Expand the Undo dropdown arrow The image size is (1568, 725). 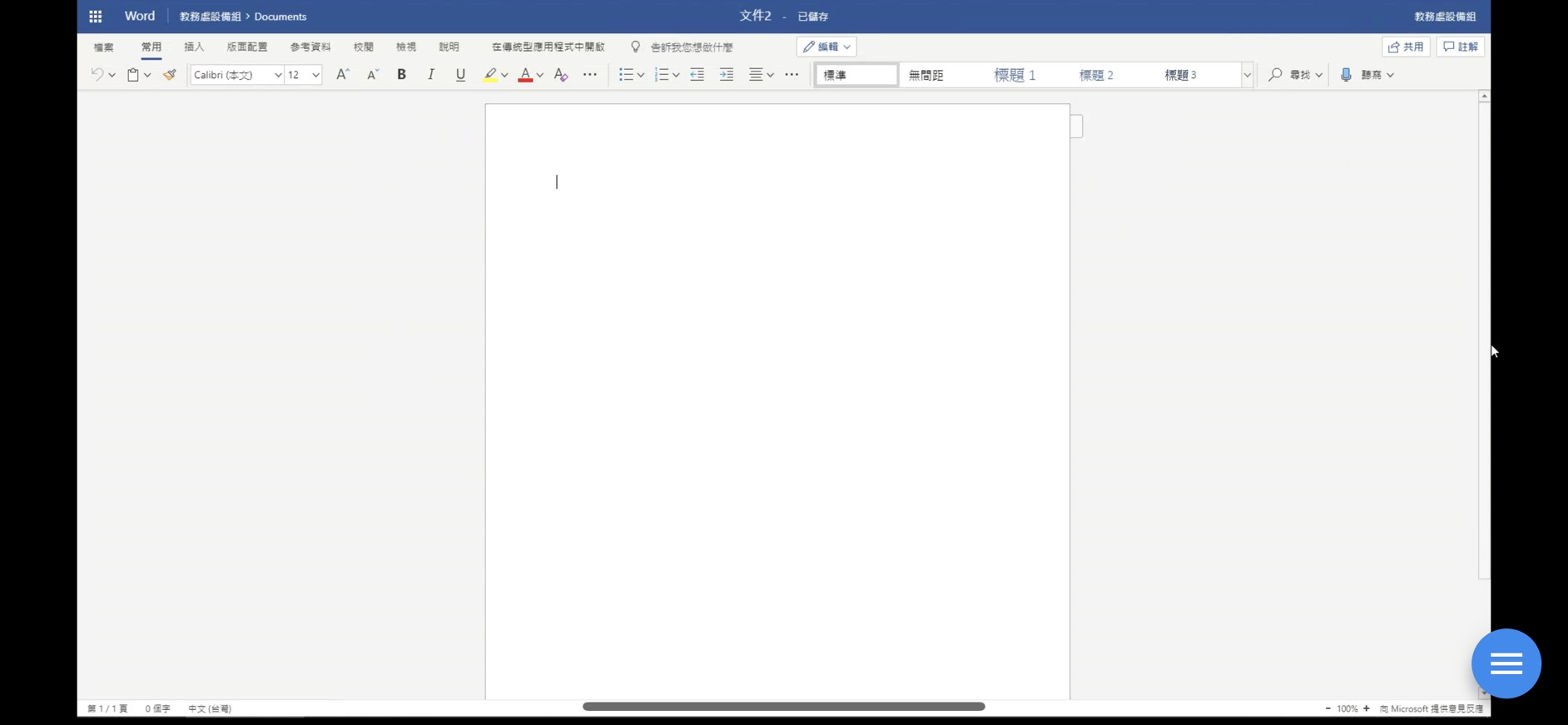point(112,75)
